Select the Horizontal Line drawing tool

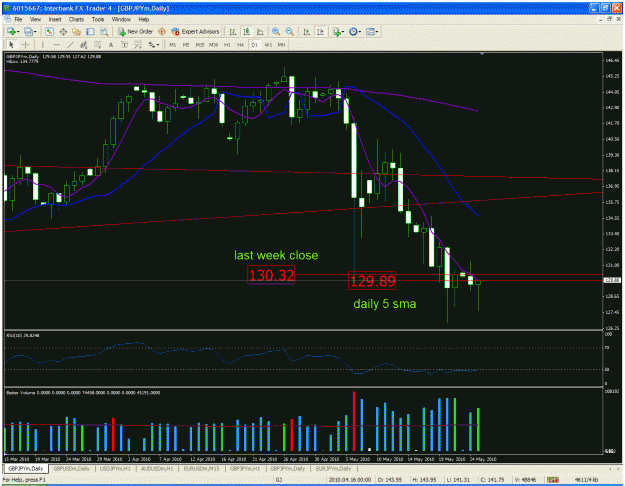pyautogui.click(x=57, y=45)
